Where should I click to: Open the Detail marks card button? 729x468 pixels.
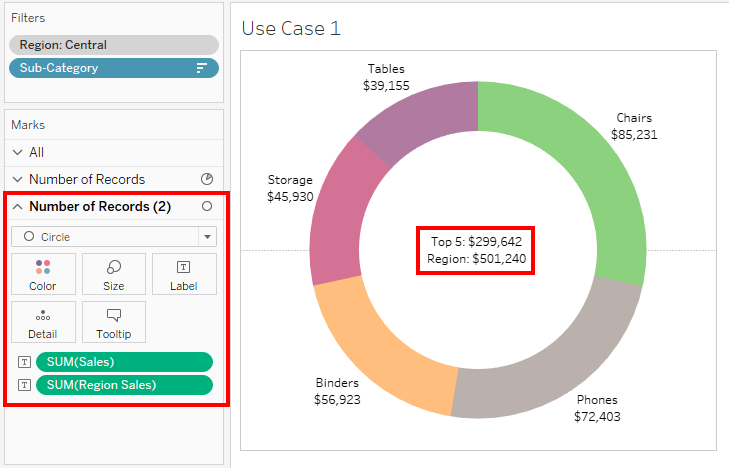pos(43,322)
